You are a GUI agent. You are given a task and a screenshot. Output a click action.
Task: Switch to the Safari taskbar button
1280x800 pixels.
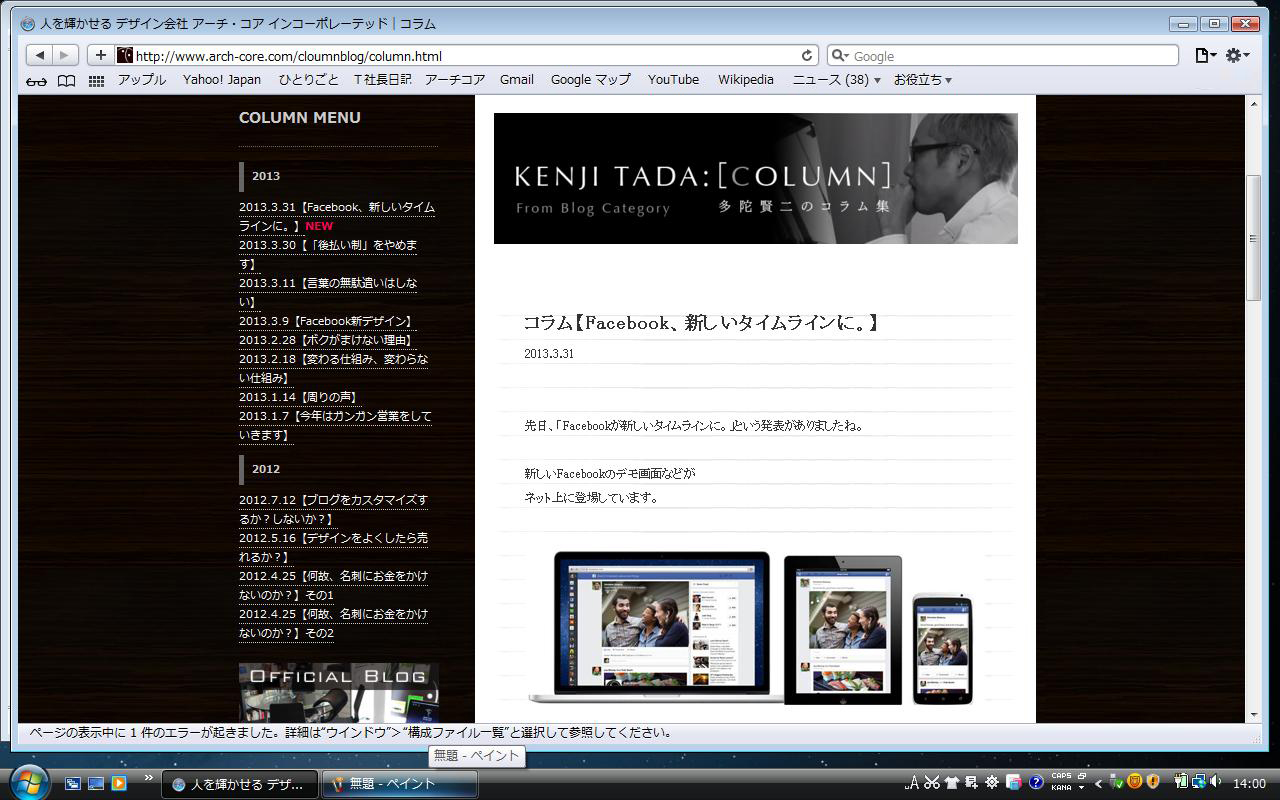(240, 784)
